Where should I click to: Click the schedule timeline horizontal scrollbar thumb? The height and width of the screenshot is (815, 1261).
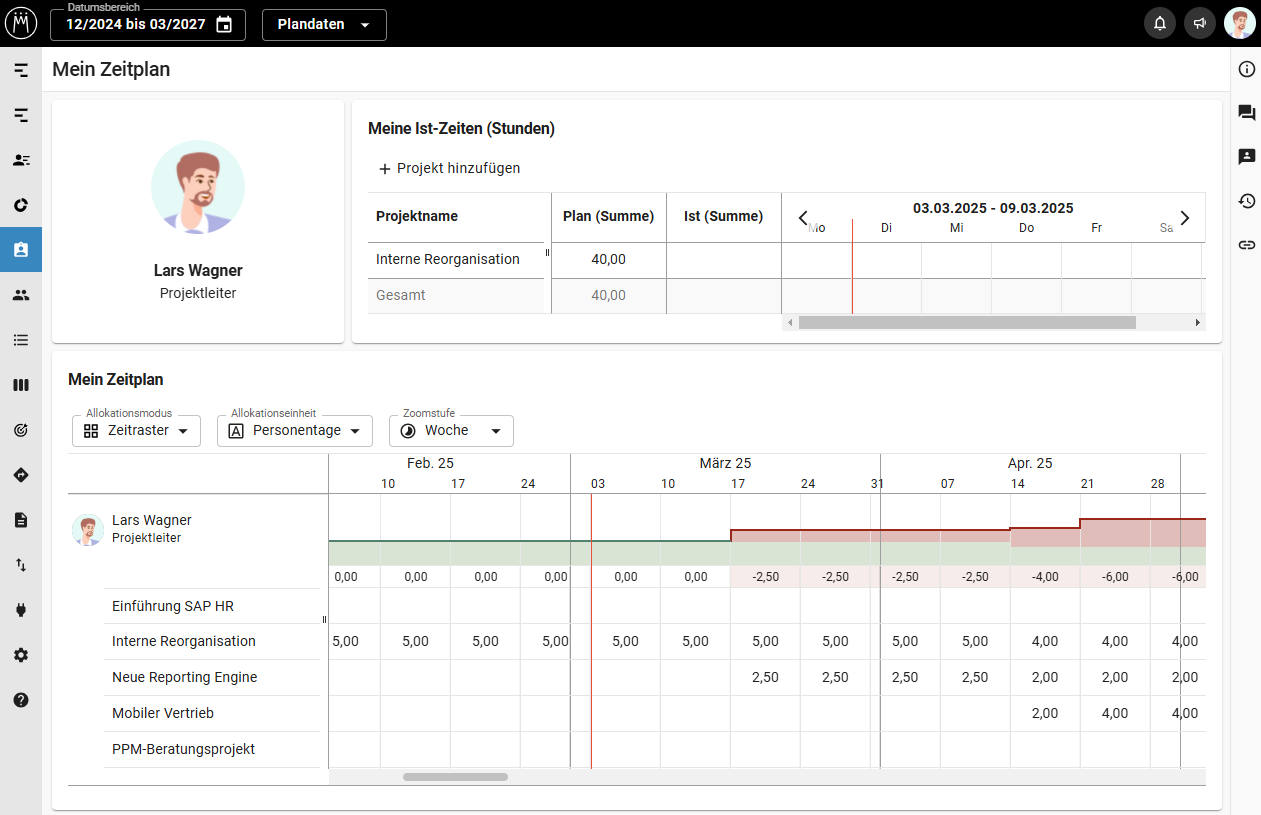coord(455,777)
